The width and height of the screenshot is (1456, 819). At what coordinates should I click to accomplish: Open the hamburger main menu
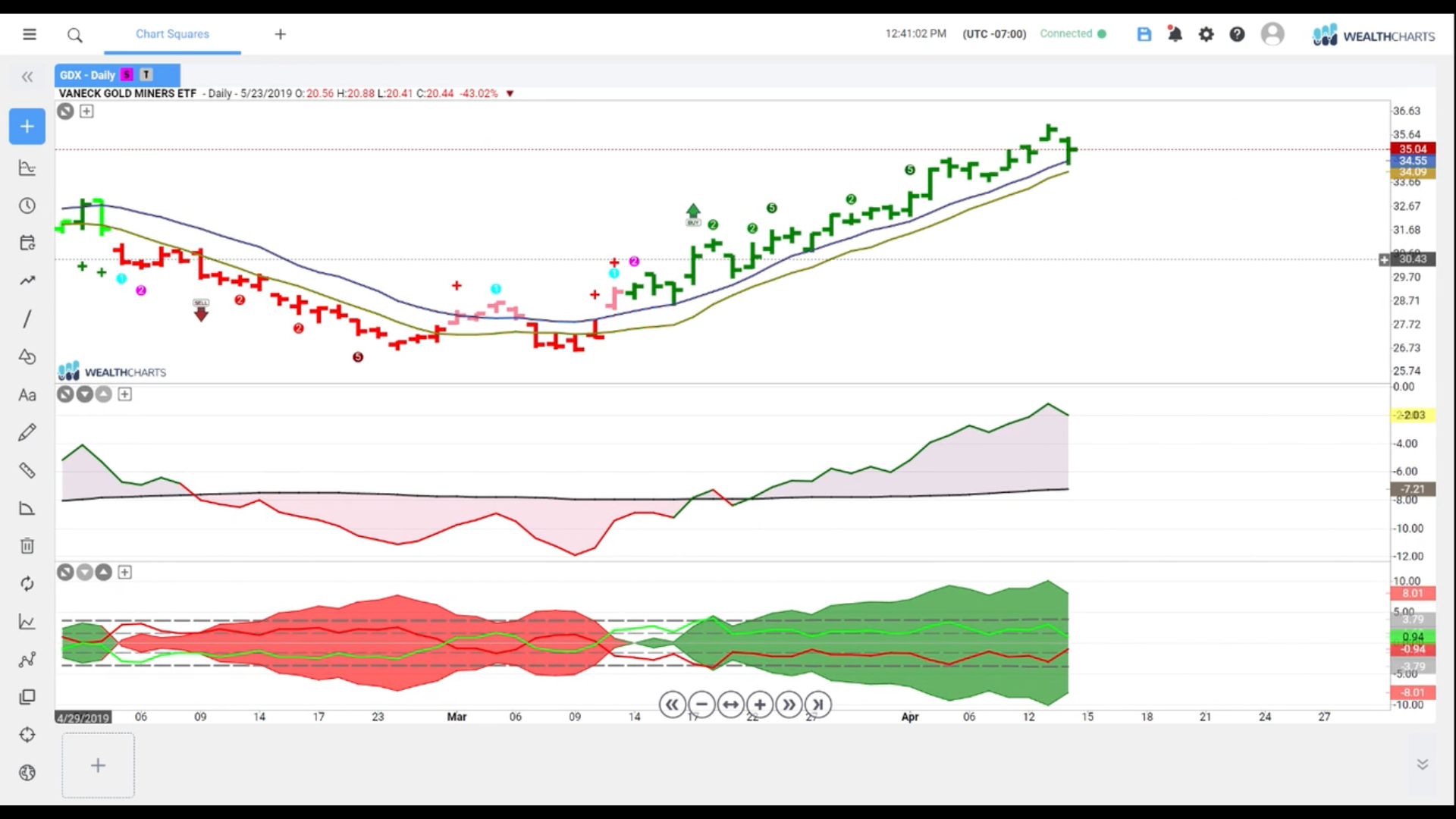click(30, 34)
